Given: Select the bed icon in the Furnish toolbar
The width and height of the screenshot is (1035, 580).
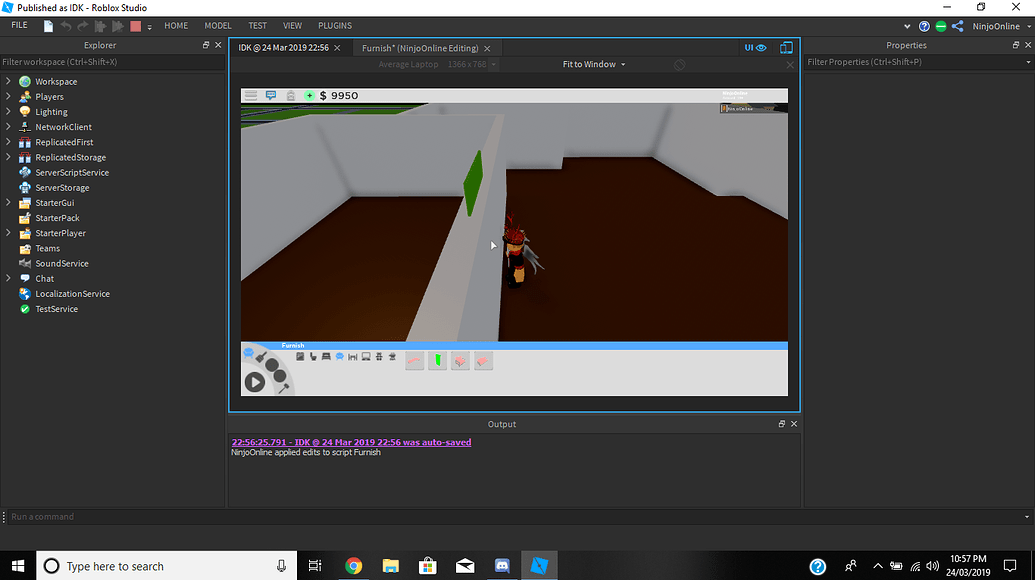Looking at the screenshot, I should [326, 356].
